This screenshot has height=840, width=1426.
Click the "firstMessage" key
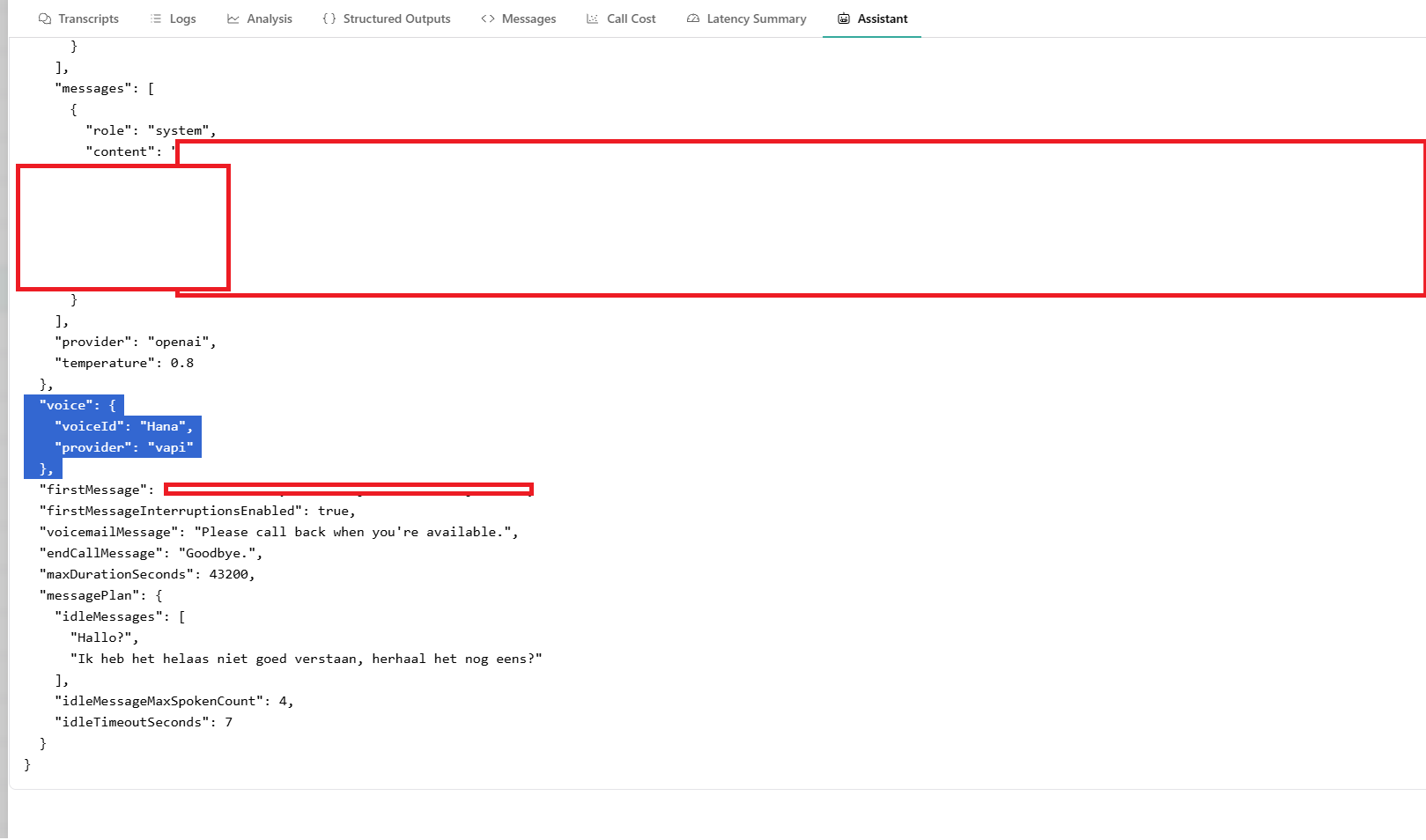pos(92,490)
